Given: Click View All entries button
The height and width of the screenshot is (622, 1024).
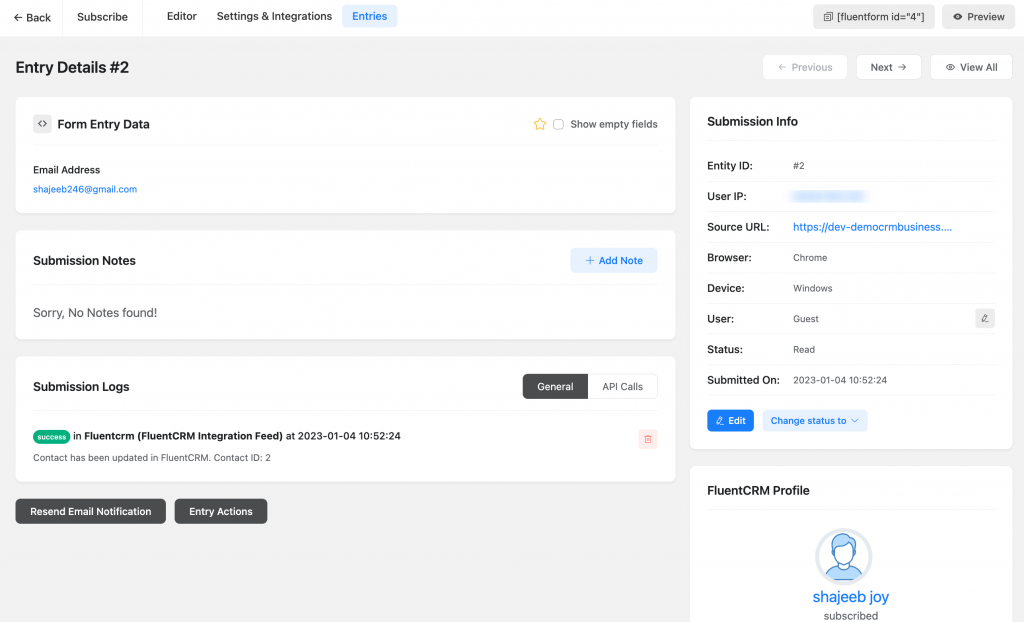Looking at the screenshot, I should (970, 67).
